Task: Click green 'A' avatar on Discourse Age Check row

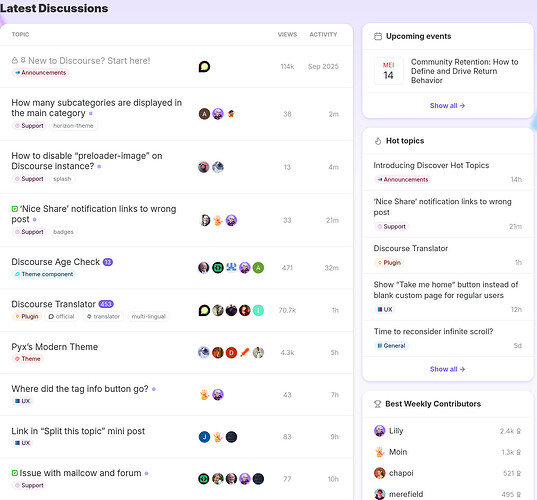Action: coord(258,267)
